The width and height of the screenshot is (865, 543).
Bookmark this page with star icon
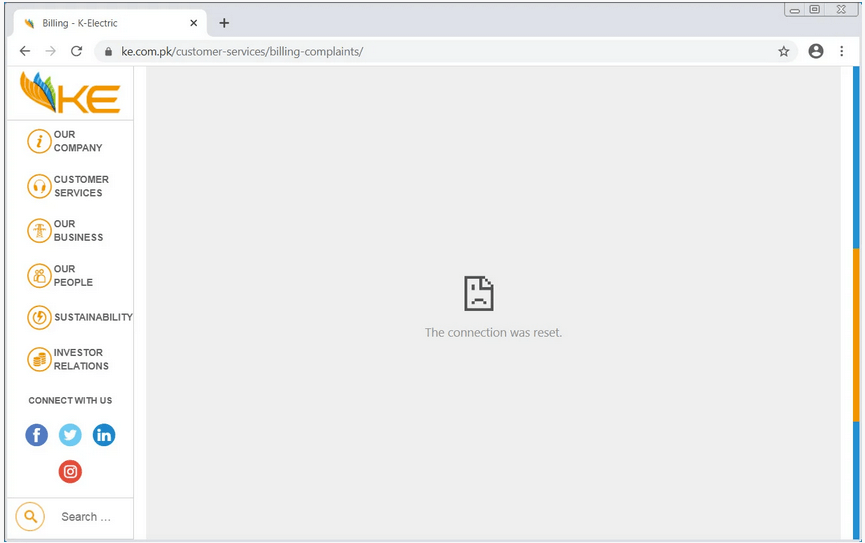coord(784,51)
